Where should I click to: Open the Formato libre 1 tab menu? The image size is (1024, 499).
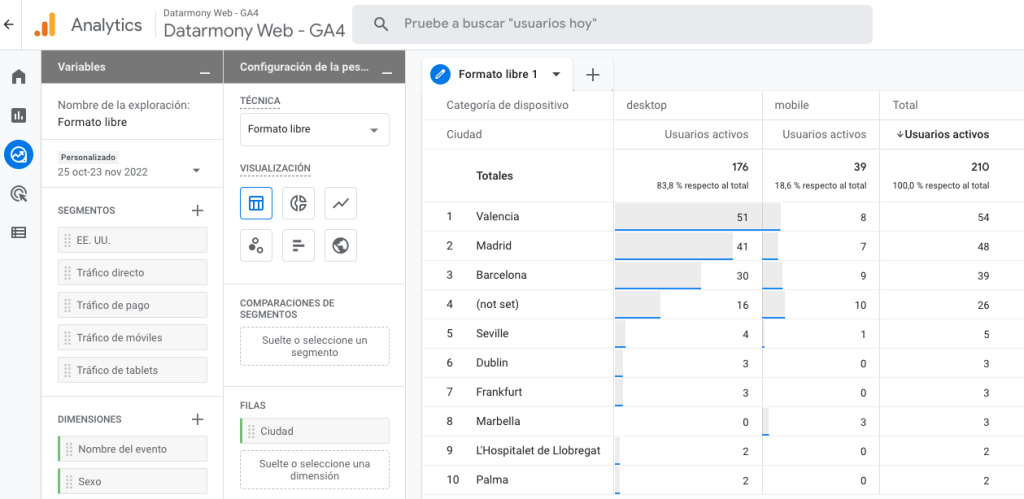pos(556,74)
